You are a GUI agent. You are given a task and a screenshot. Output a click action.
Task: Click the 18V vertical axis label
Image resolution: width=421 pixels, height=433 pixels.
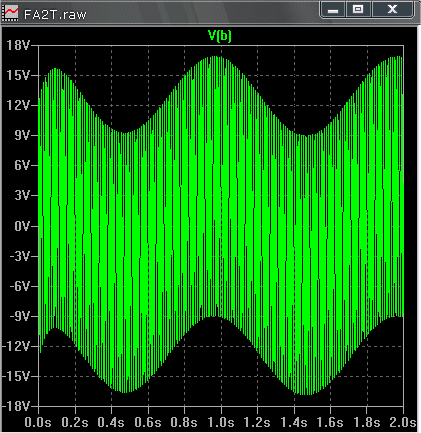coord(18,45)
